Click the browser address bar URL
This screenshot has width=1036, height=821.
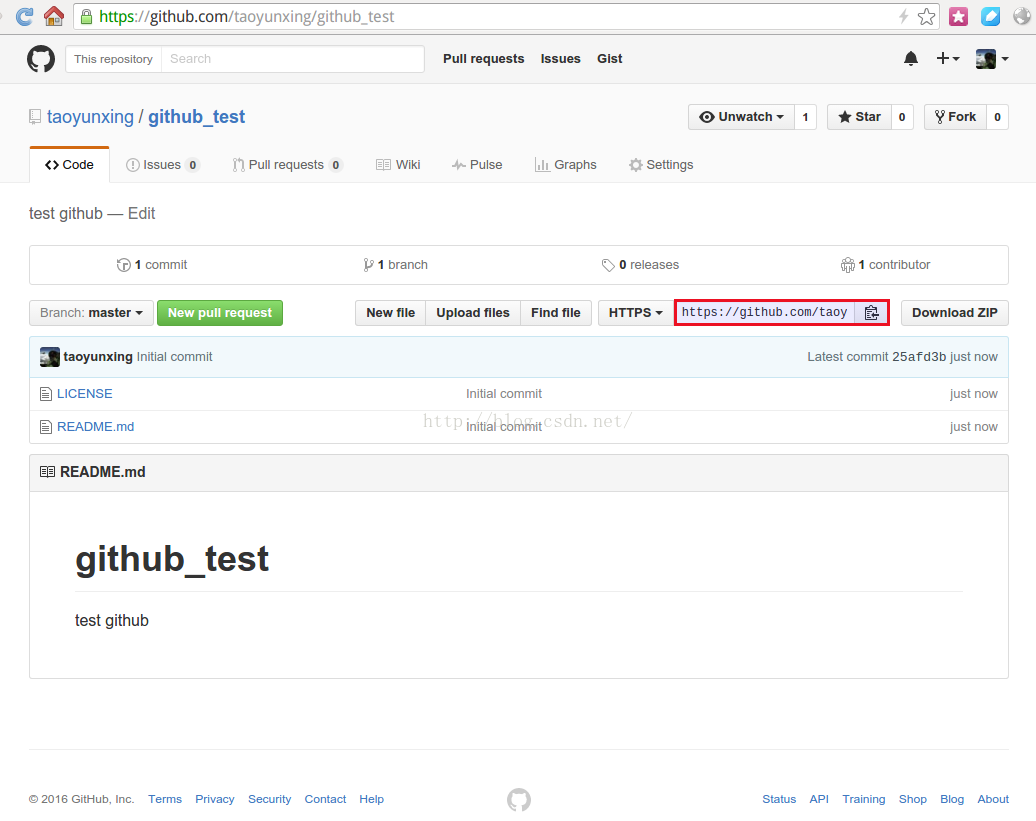246,17
